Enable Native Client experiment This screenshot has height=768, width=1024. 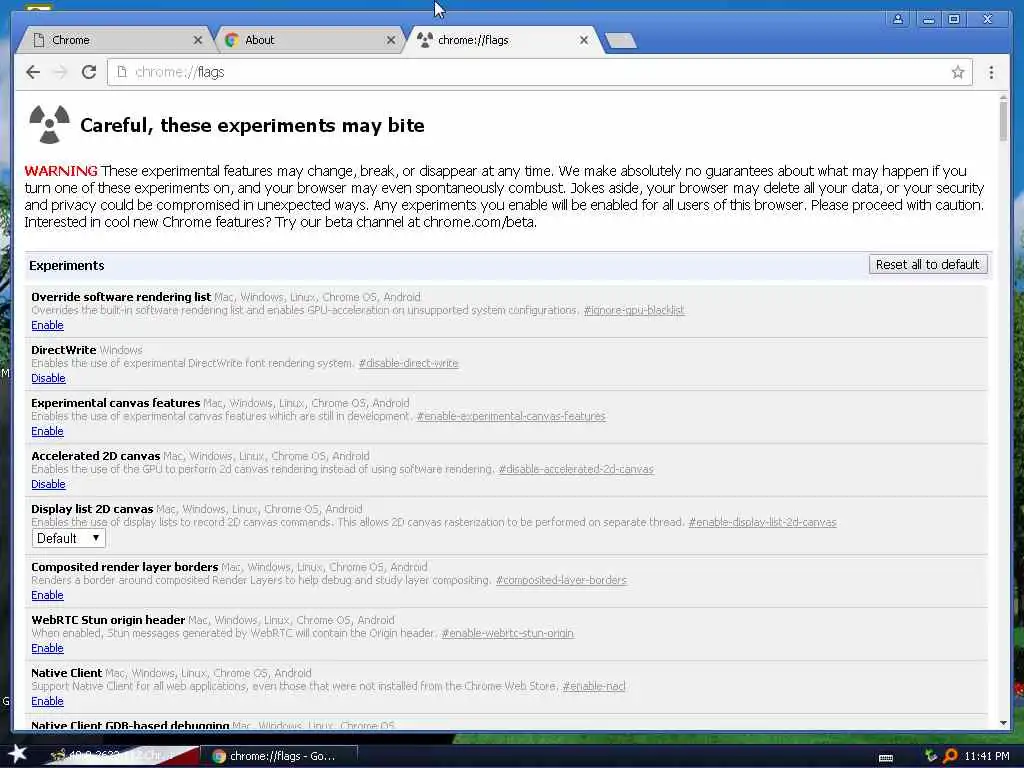(47, 701)
